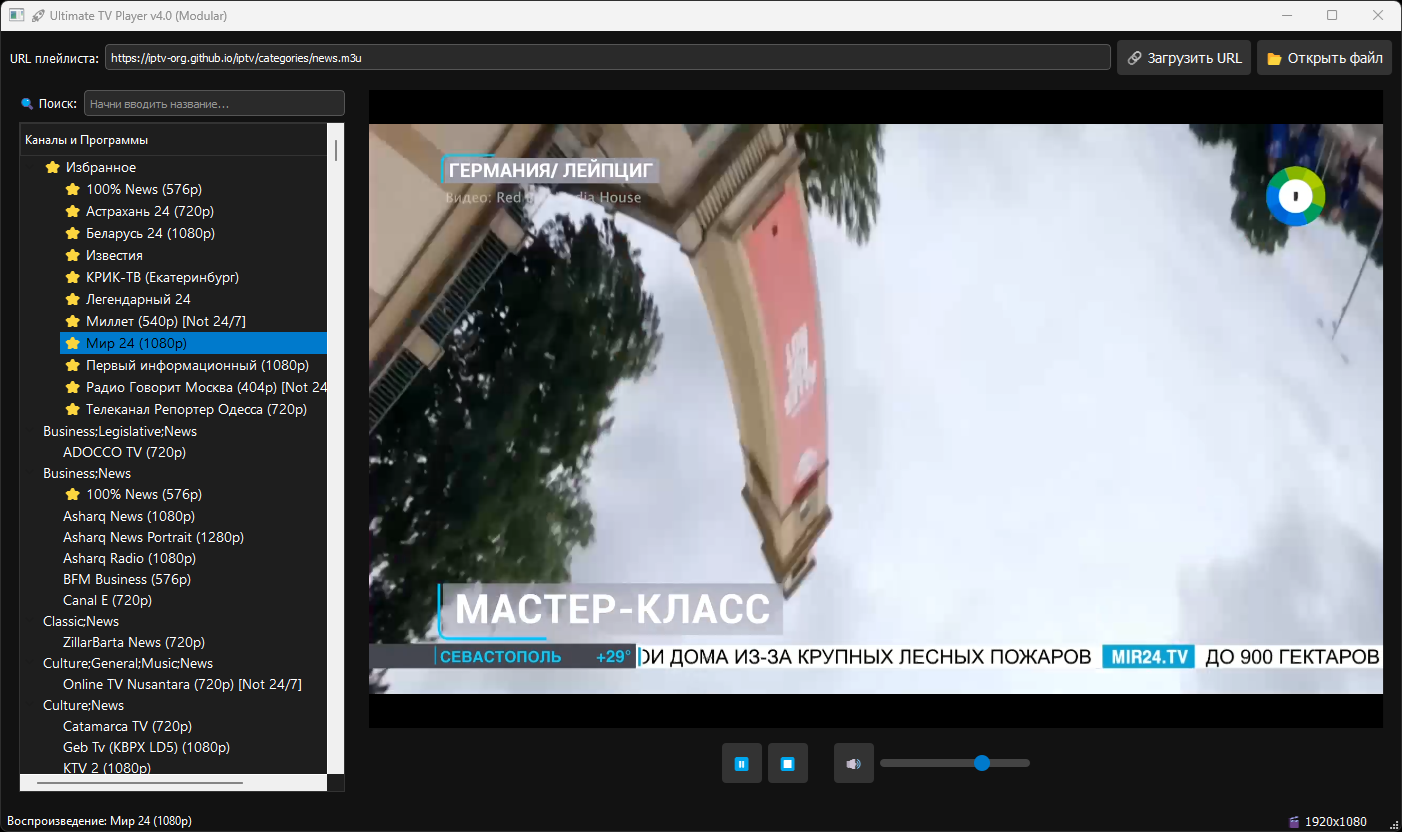Pause playback with the pause button
The height and width of the screenshot is (832, 1402).
[742, 764]
